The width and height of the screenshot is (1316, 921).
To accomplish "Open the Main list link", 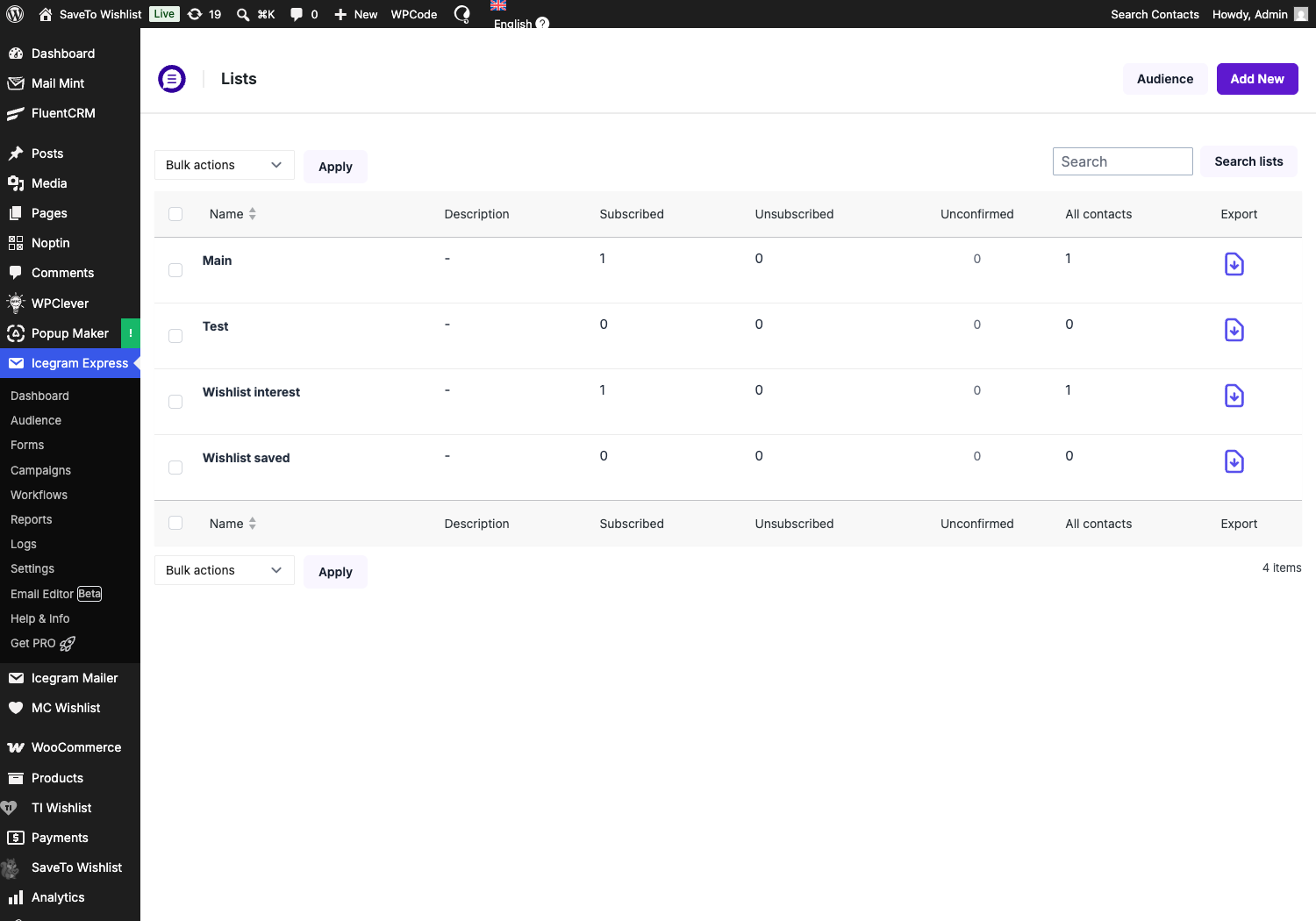I will (218, 261).
